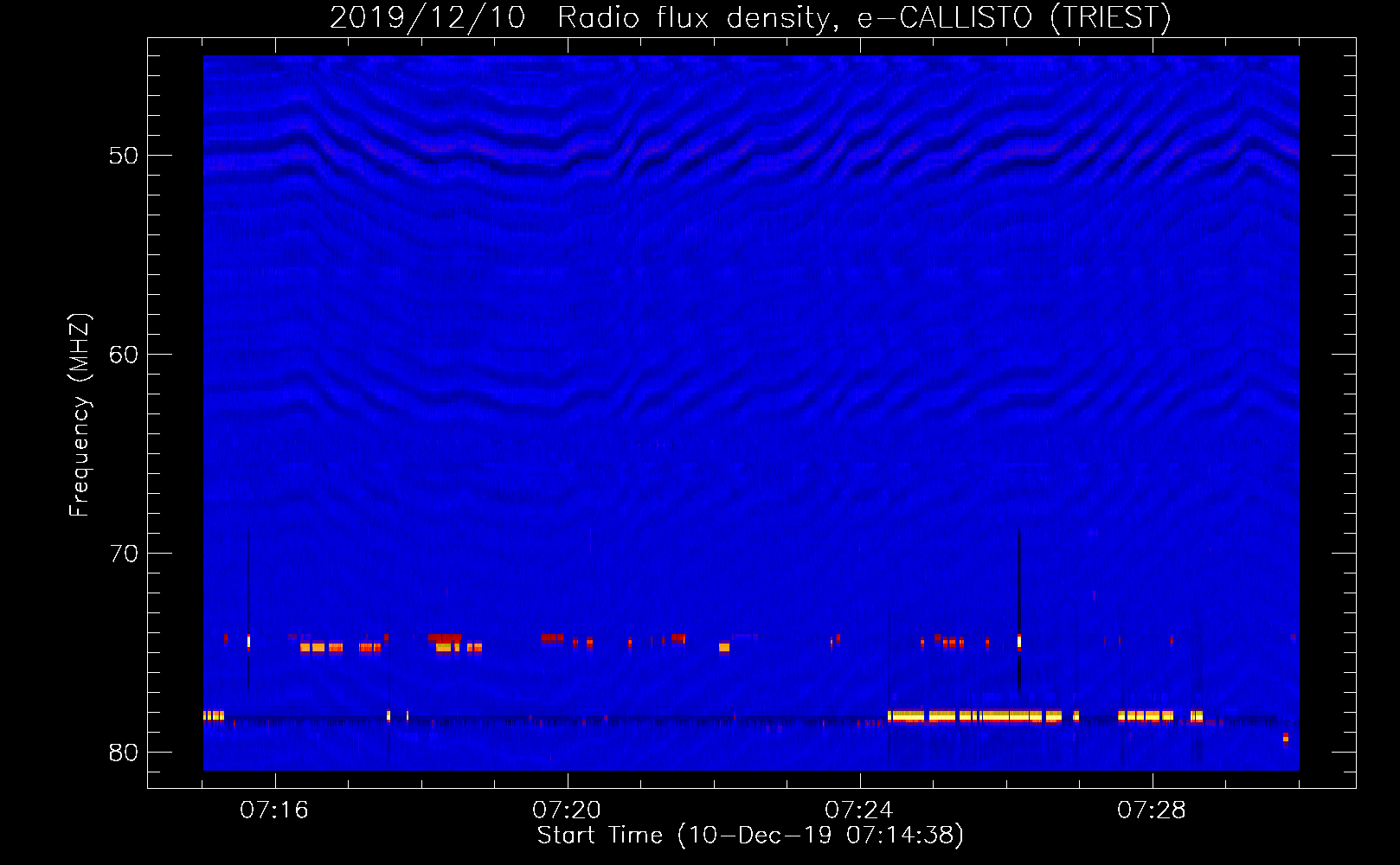This screenshot has width=1400, height=865.
Task: Click the 07:24 time tick label
Action: pyautogui.click(x=859, y=811)
